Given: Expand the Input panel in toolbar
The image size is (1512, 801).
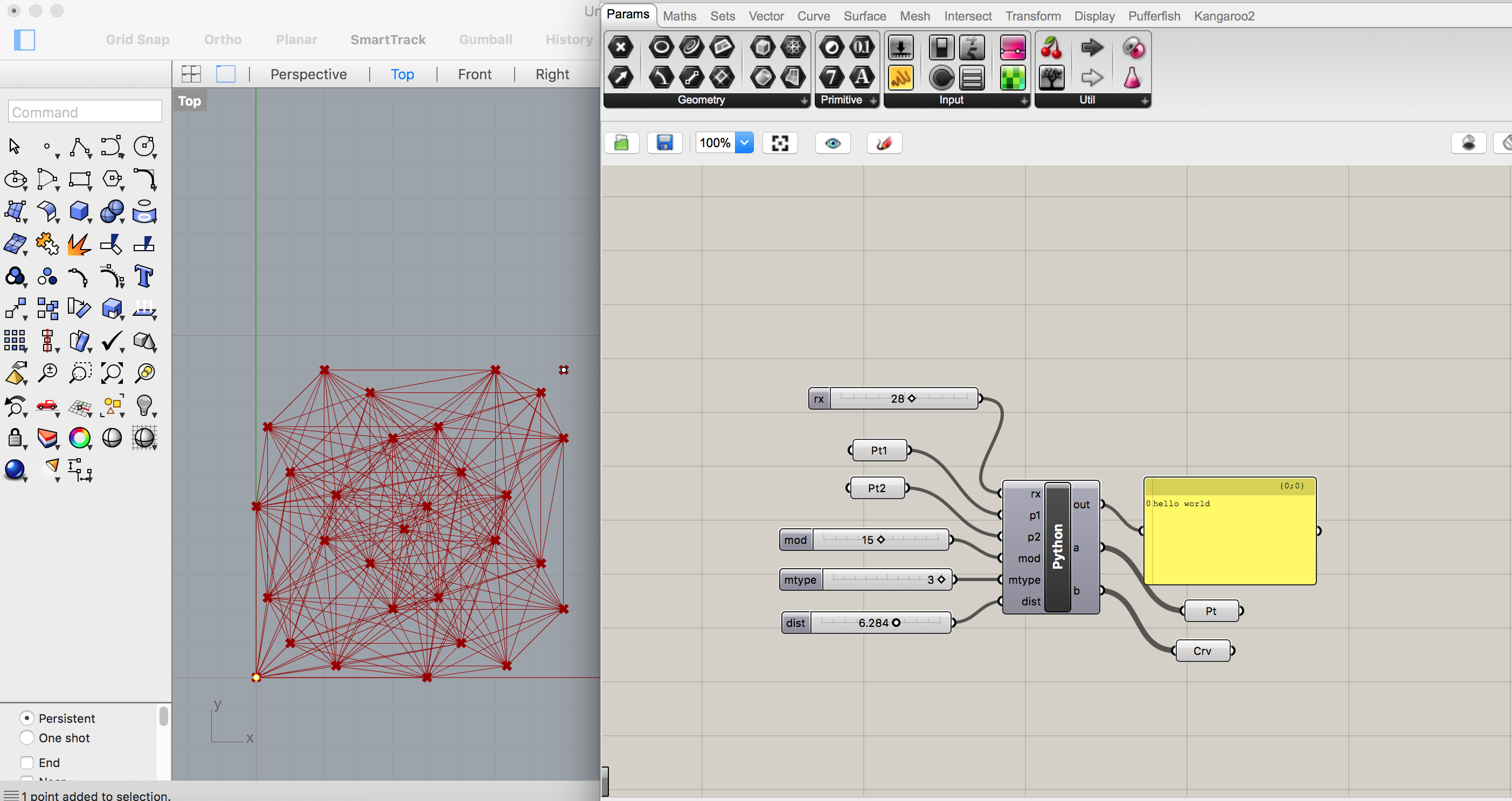Looking at the screenshot, I should point(1023,100).
